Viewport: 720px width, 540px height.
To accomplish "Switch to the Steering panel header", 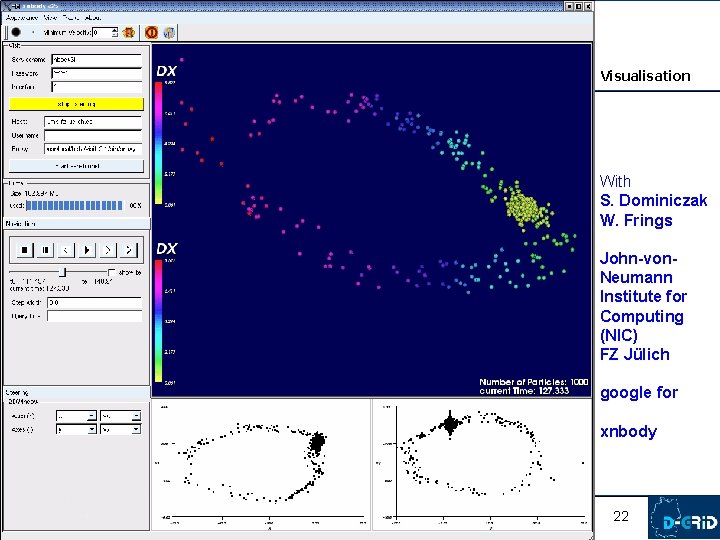I will 77,392.
